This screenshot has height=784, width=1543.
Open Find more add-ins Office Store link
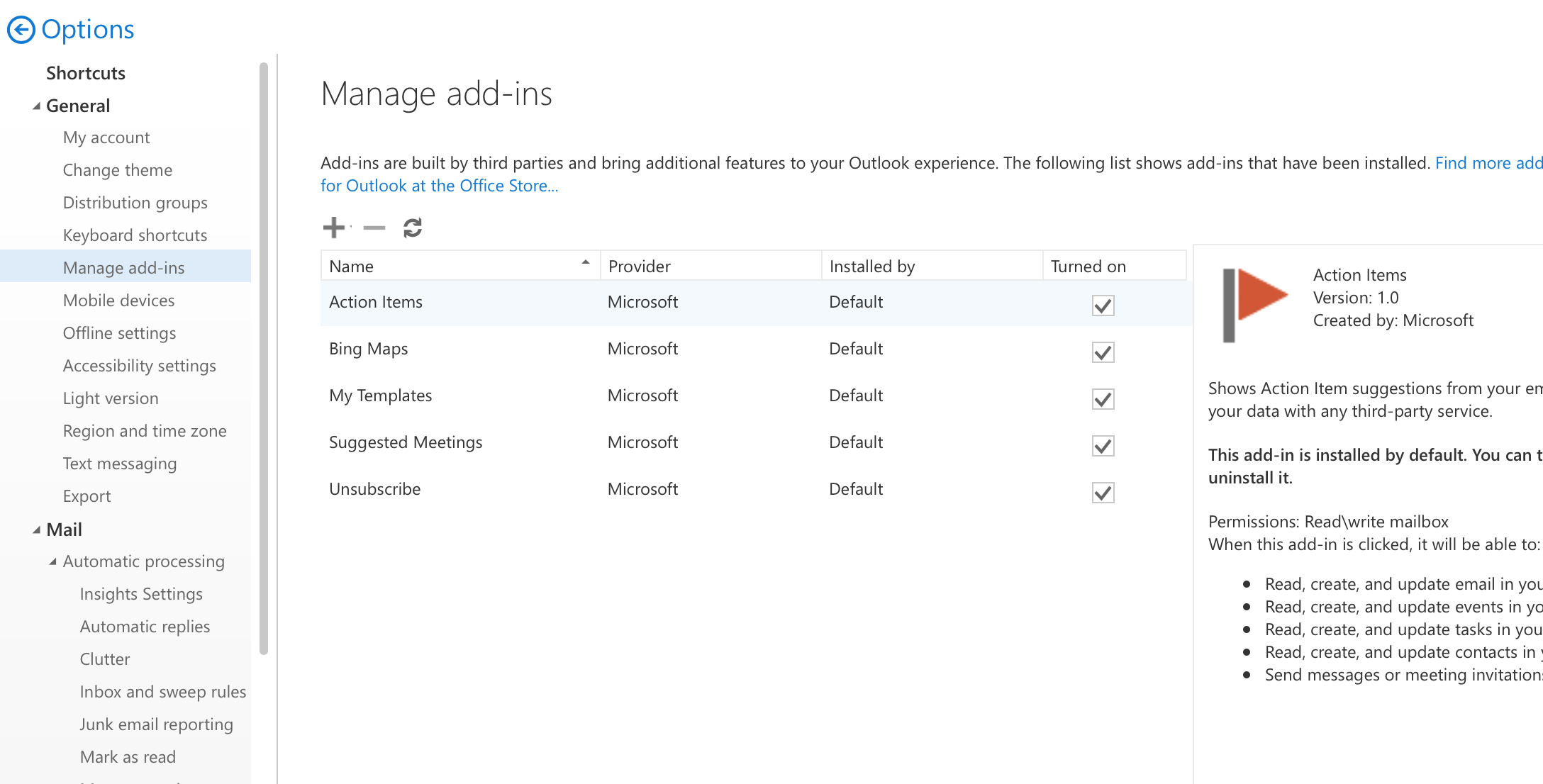[x=1488, y=163]
